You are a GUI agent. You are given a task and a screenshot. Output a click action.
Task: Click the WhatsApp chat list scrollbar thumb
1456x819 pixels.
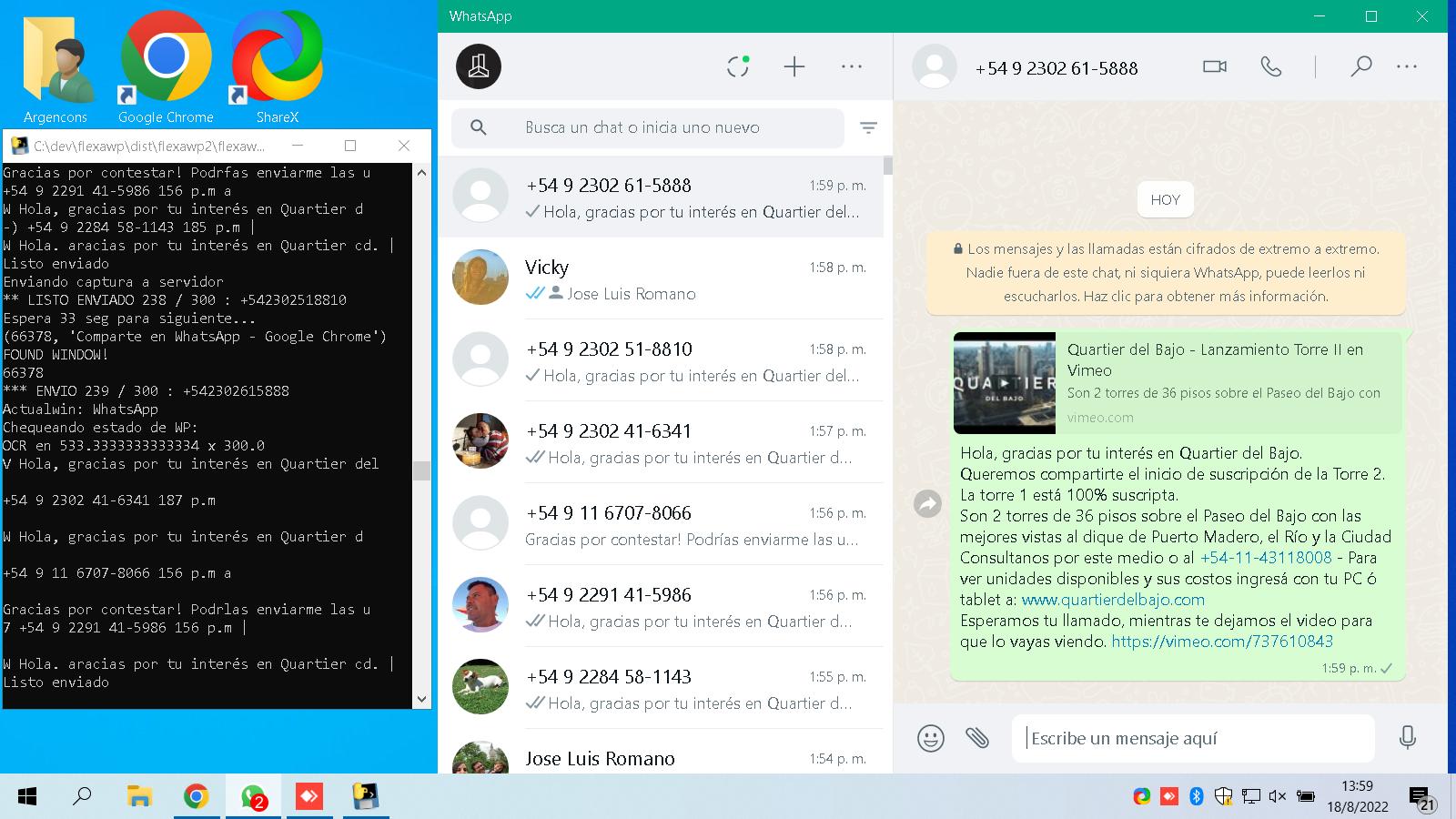pyautogui.click(x=888, y=166)
